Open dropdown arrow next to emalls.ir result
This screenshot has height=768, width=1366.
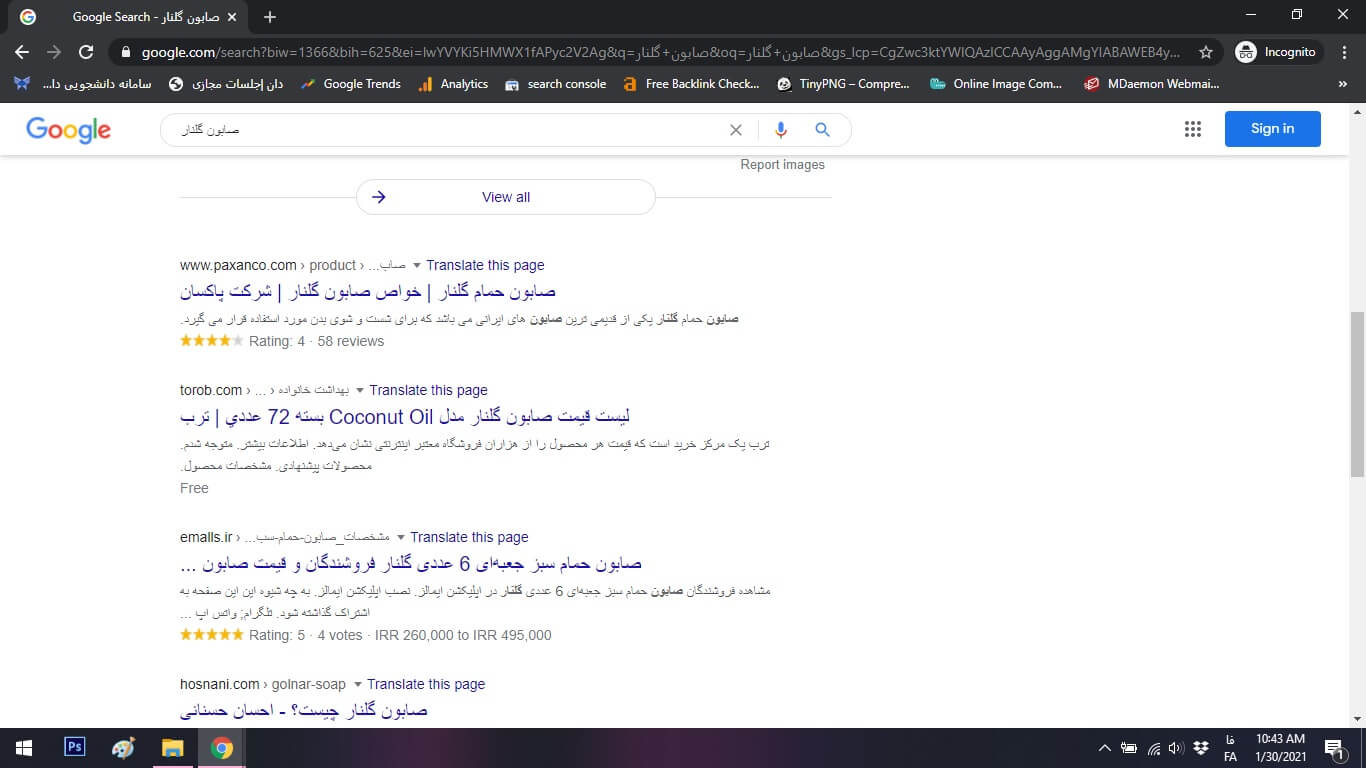(x=401, y=538)
